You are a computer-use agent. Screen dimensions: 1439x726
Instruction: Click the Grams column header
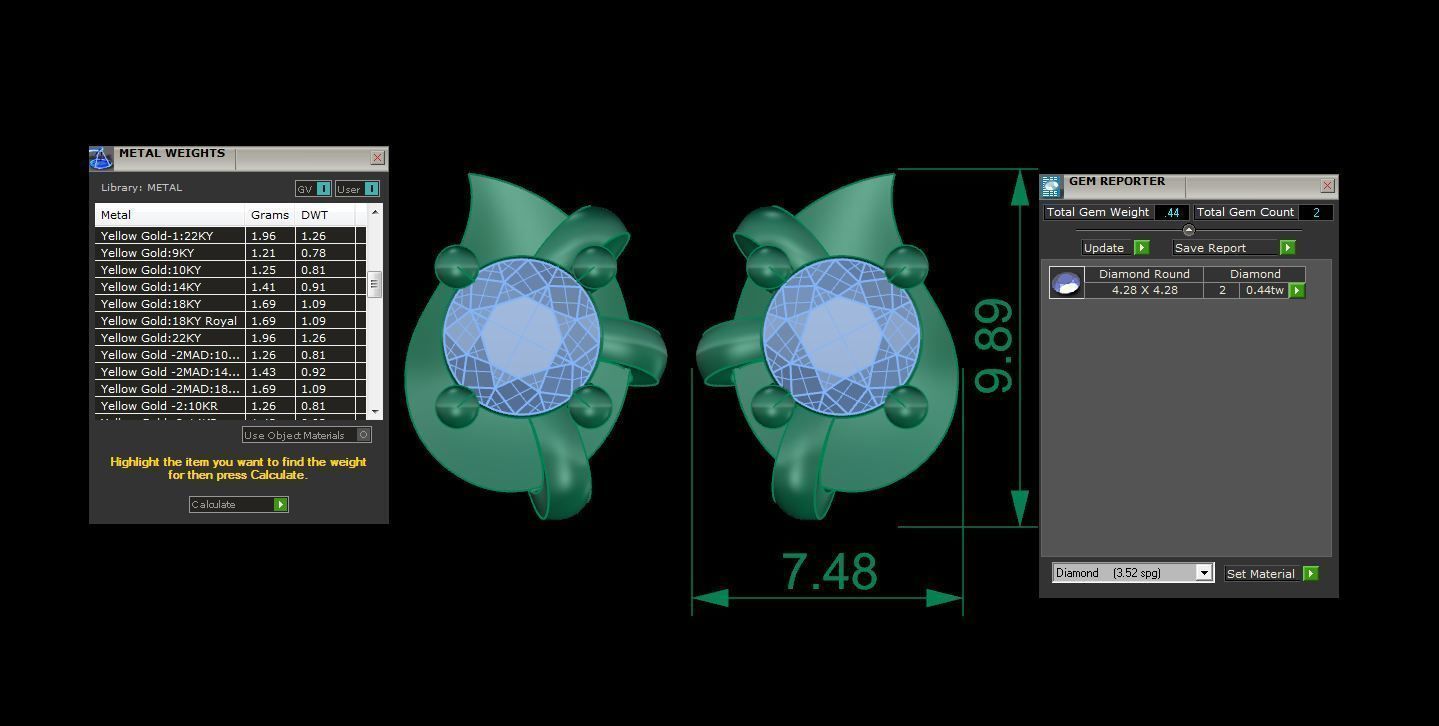point(270,215)
